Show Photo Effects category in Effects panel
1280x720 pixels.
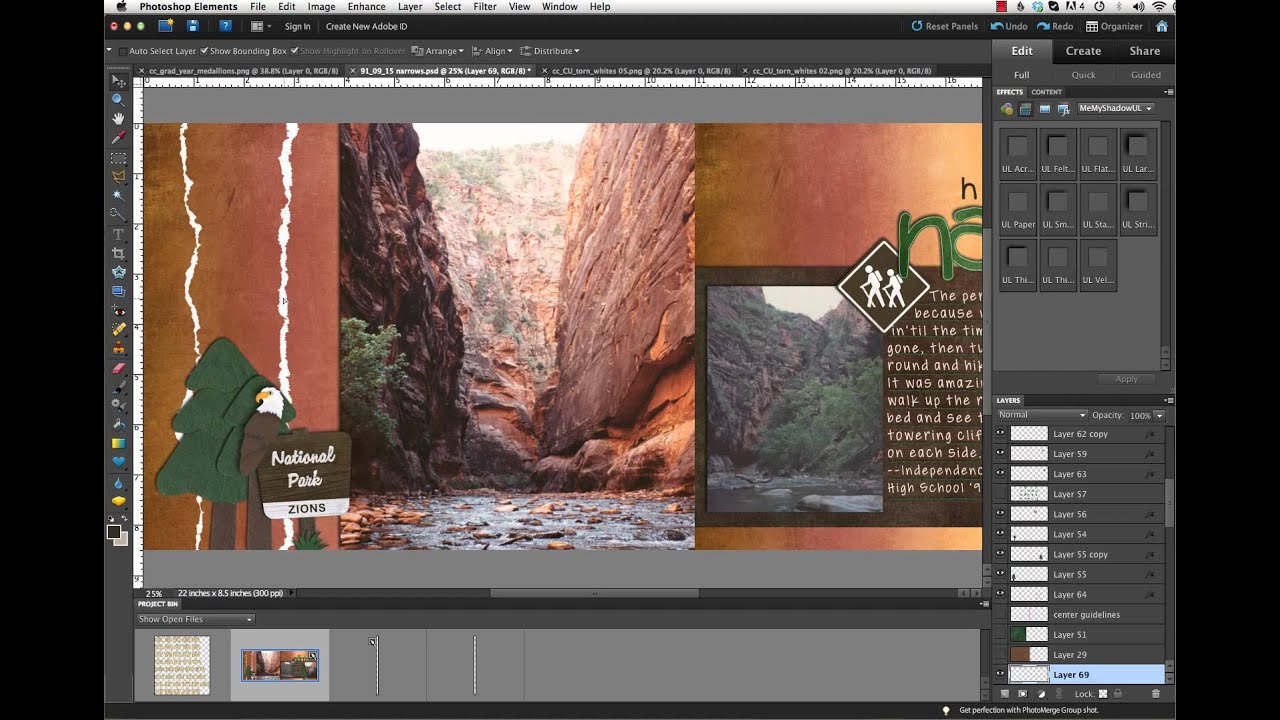coord(1044,109)
